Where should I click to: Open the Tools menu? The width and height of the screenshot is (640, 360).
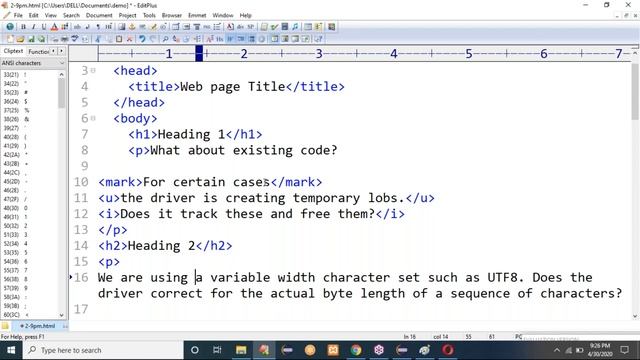coord(149,15)
